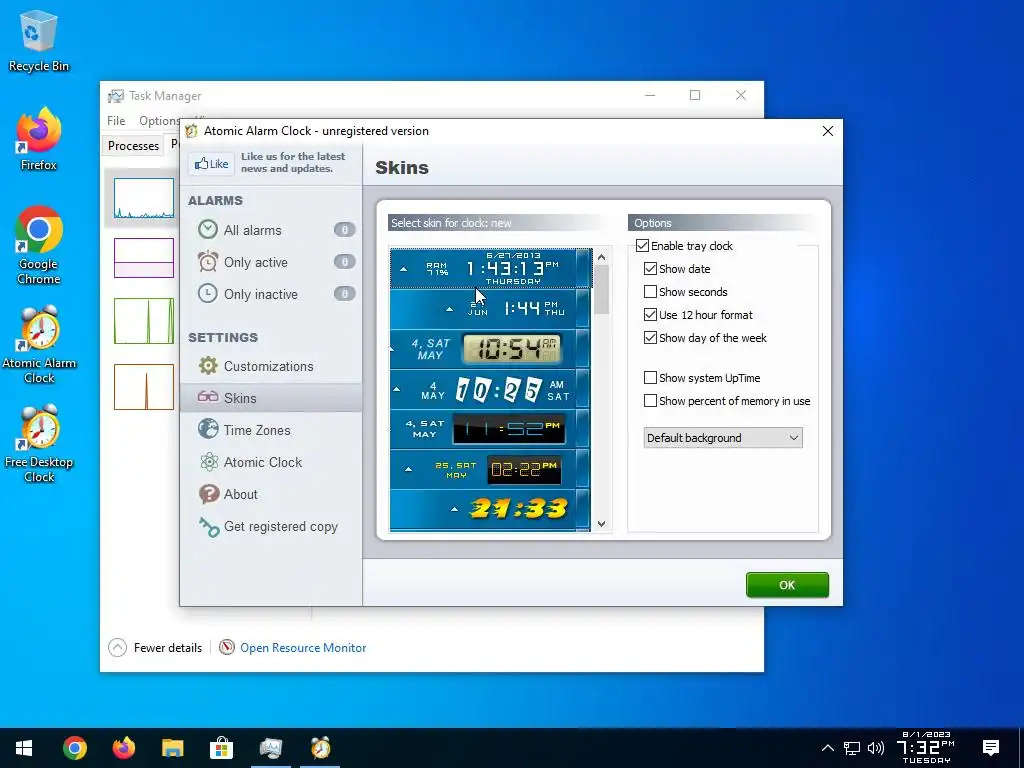Open Free Desktop Clock desktop shortcut
This screenshot has width=1024, height=768.
pyautogui.click(x=39, y=444)
